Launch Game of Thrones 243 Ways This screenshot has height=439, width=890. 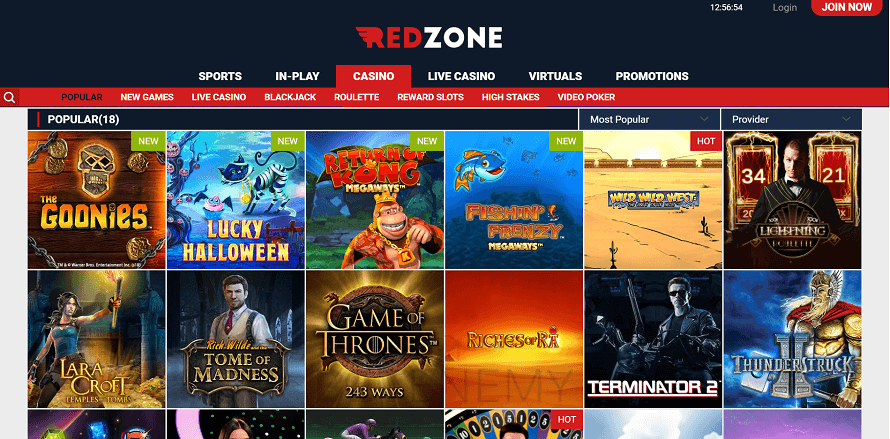tap(375, 339)
